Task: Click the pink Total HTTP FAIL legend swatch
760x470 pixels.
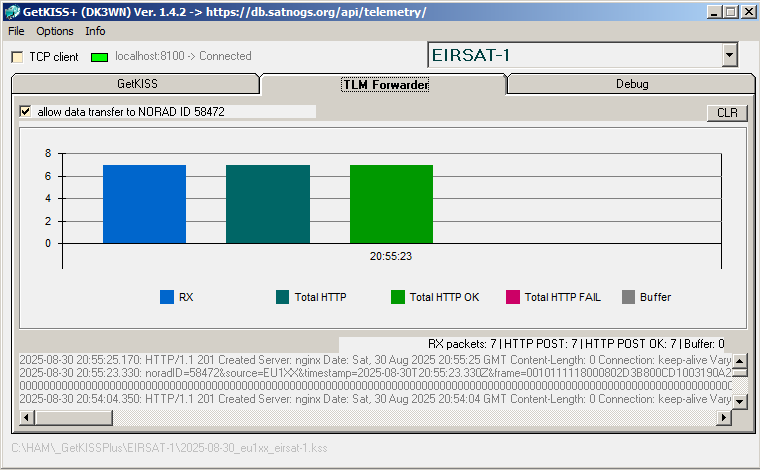Action: (513, 297)
